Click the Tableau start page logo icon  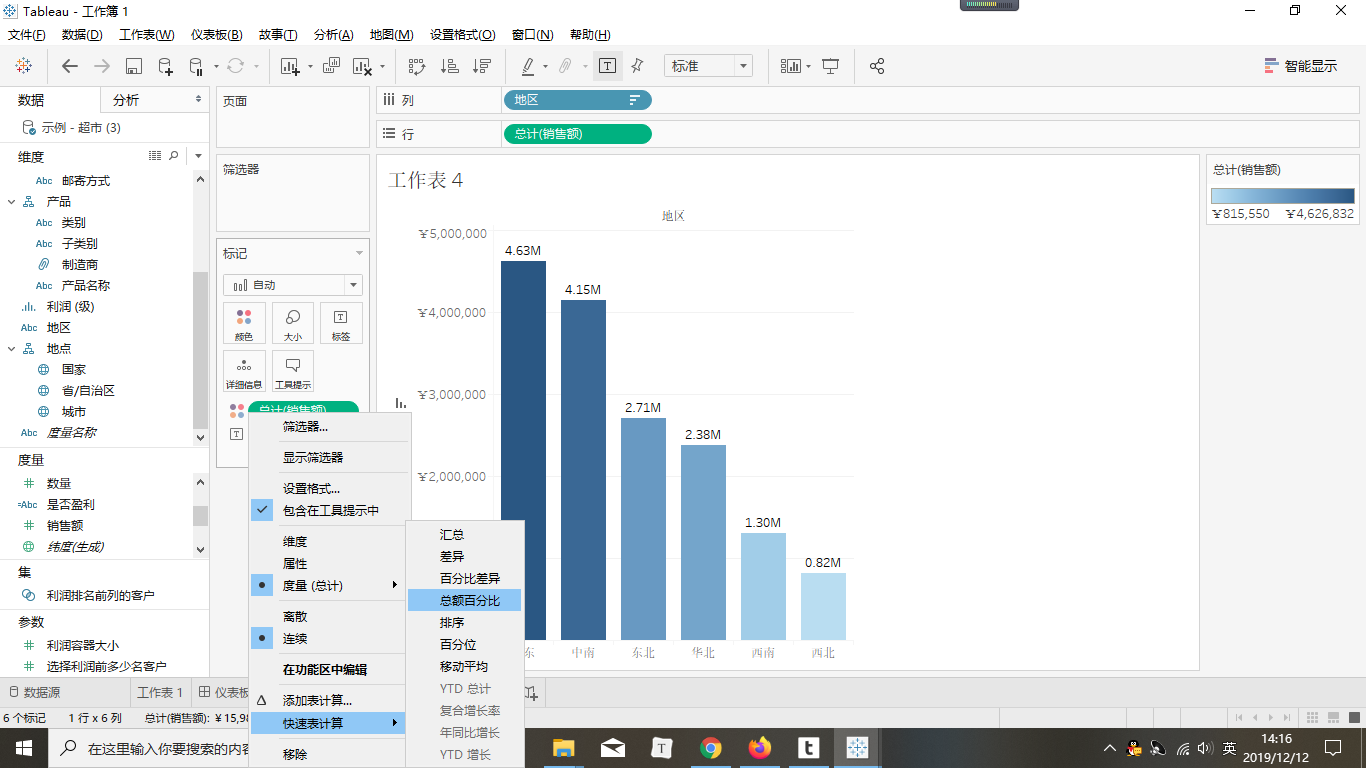23,66
